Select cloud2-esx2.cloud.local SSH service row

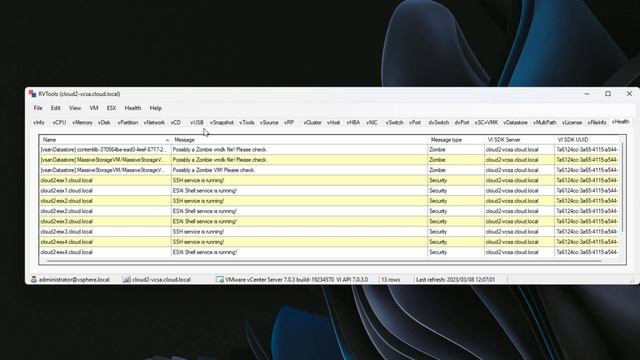coord(330,201)
